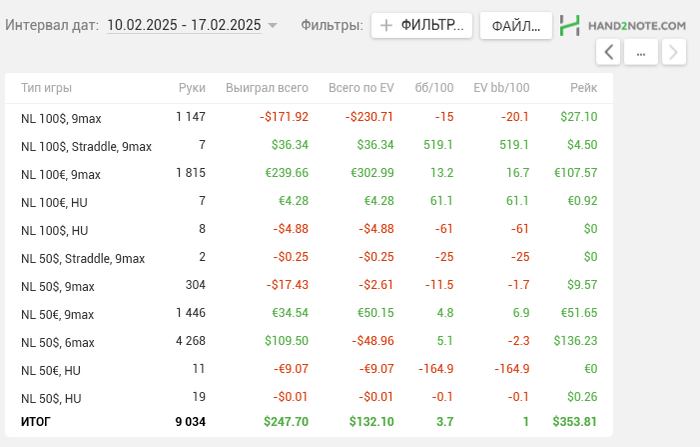Open the ellipsis more-options button
700x447 pixels.
coord(640,53)
